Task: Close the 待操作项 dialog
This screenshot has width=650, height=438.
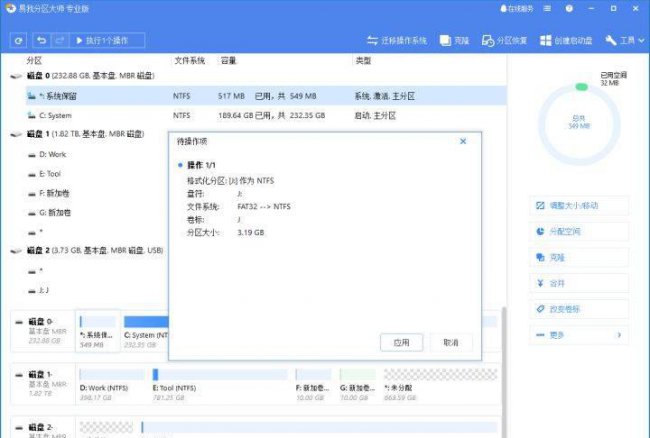Action: tap(463, 141)
